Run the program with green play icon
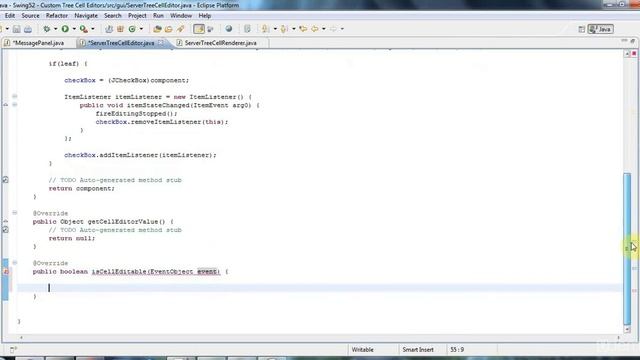The width and height of the screenshot is (640, 360). [x=65, y=29]
